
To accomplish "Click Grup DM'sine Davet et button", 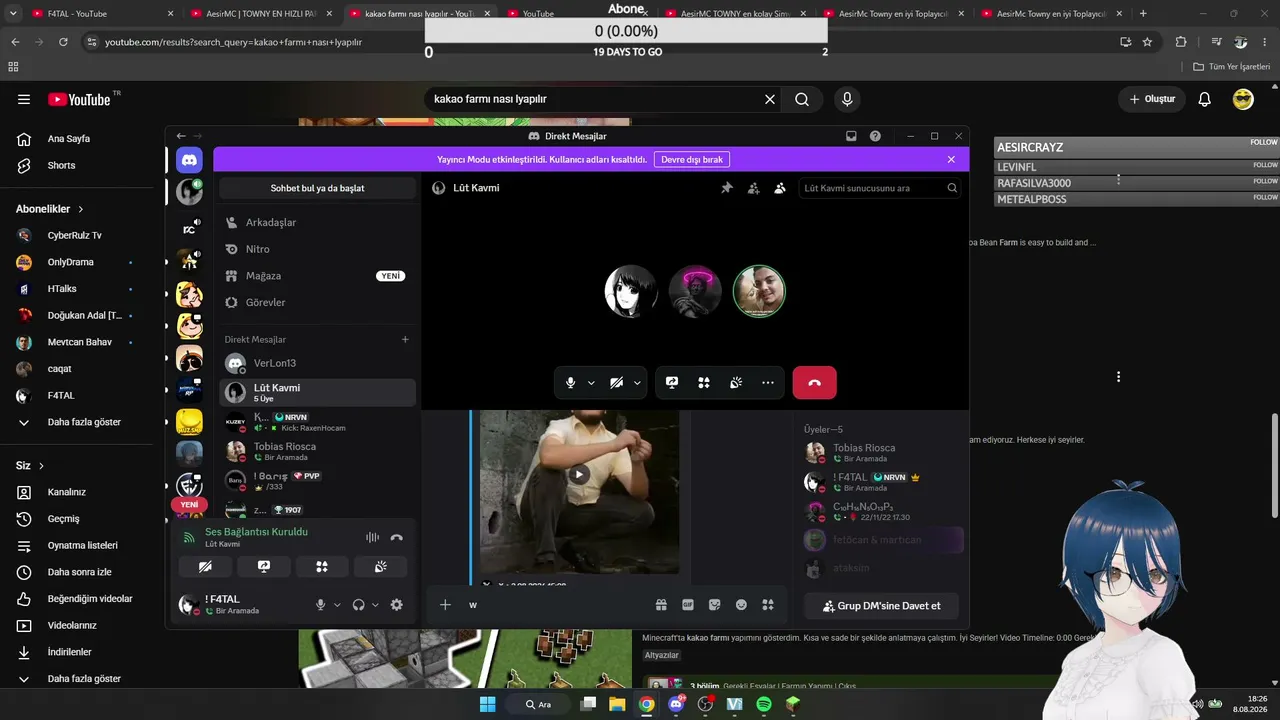I will pos(881,606).
